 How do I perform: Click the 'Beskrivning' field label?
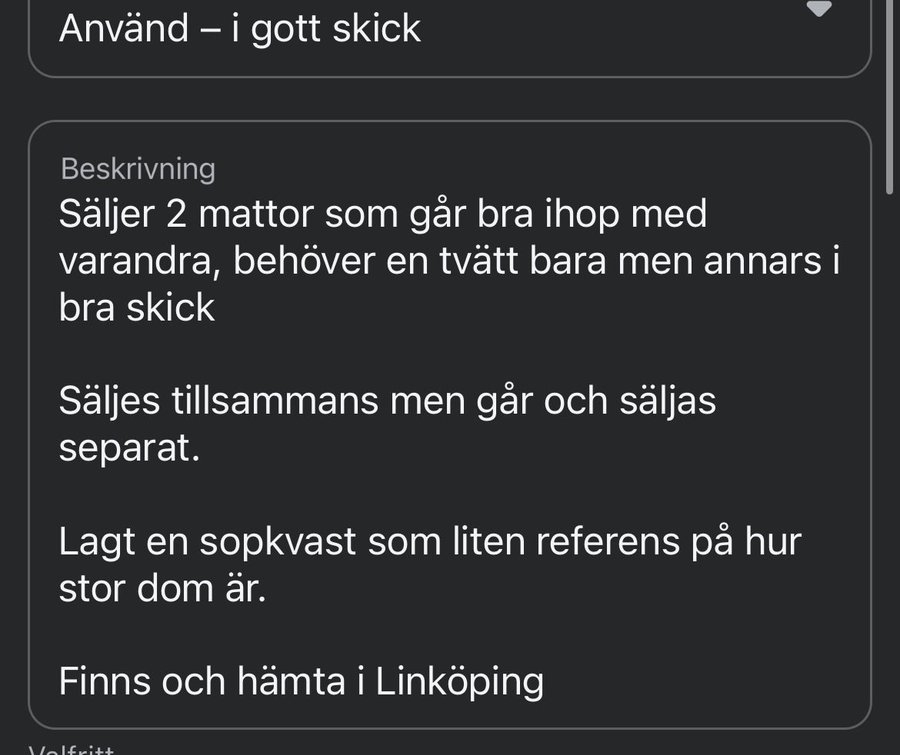138,168
